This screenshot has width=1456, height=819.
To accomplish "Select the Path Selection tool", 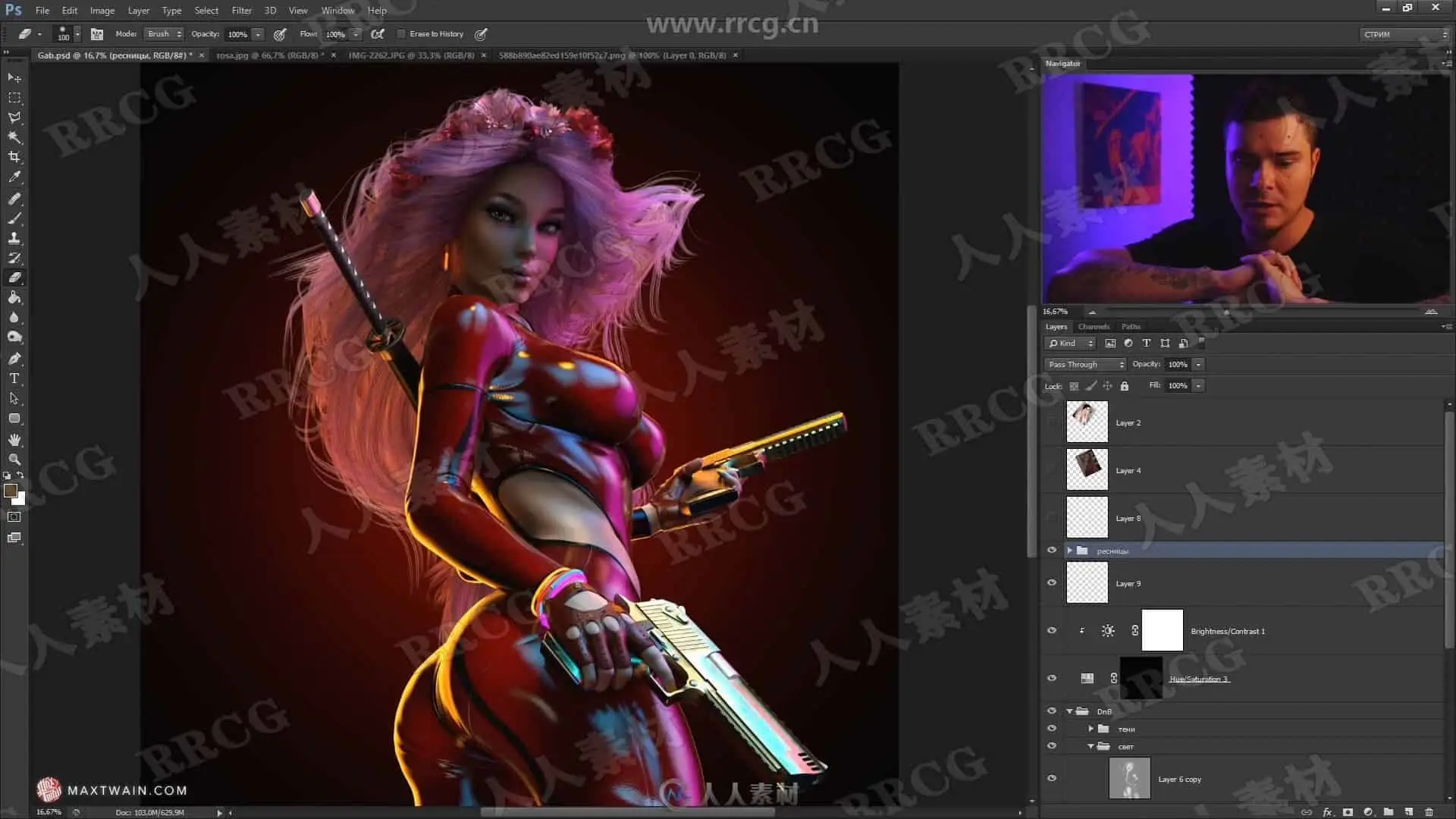I will [14, 398].
